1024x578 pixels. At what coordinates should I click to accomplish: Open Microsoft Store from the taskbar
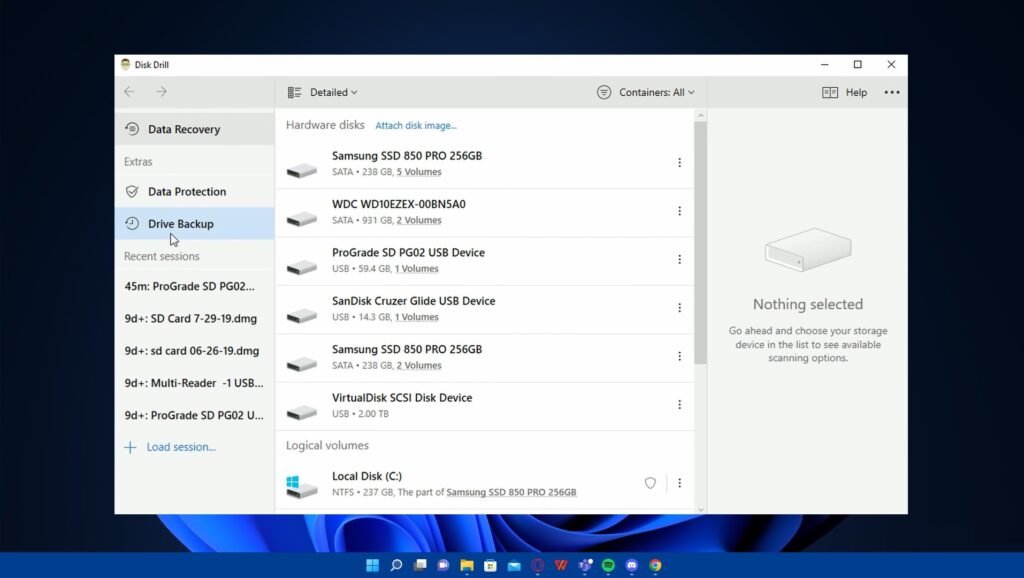(x=490, y=566)
